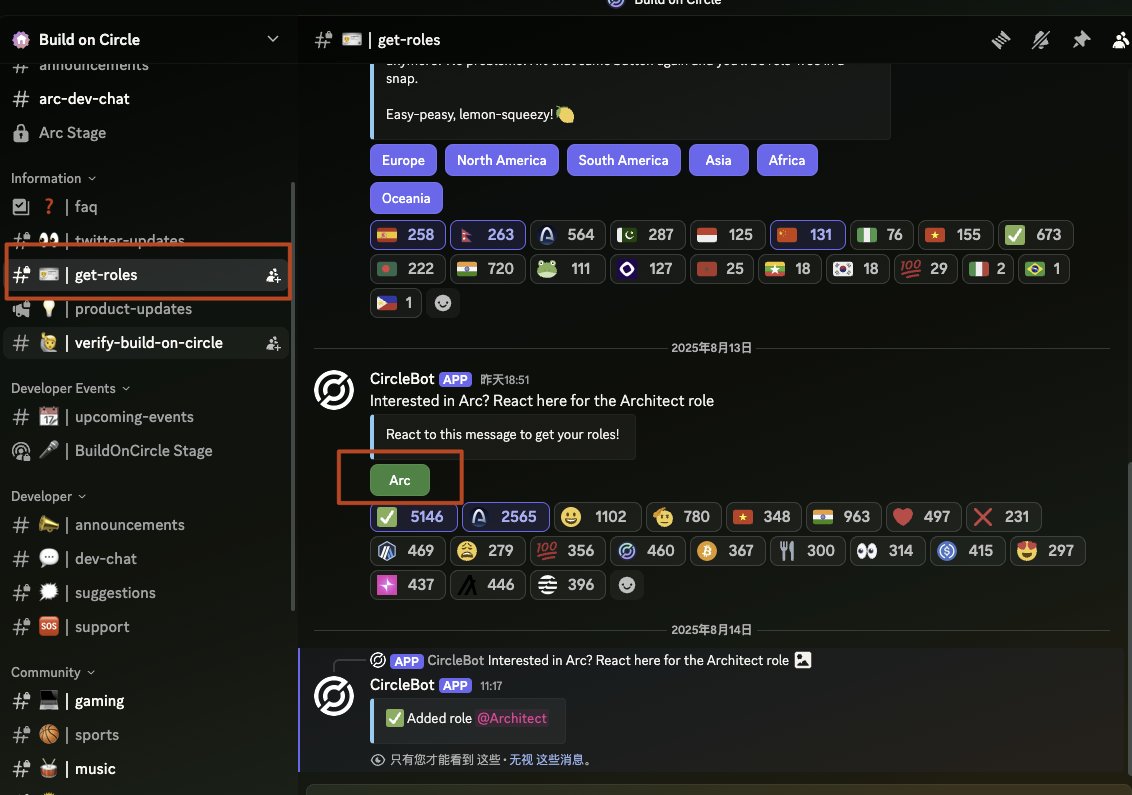Toggle India flag reaction with 720
This screenshot has width=1132, height=795.
point(487,269)
